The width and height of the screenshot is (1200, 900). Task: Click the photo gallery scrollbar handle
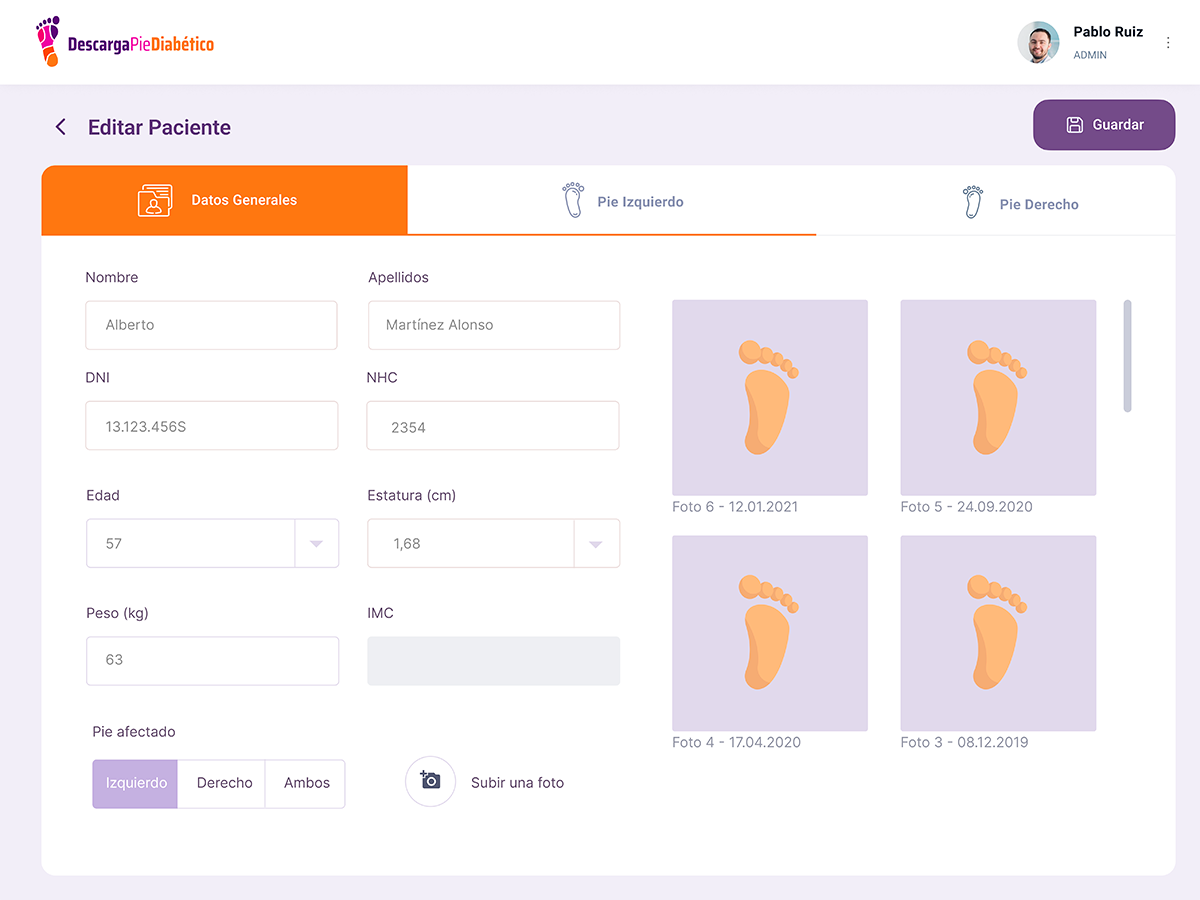pos(1127,356)
